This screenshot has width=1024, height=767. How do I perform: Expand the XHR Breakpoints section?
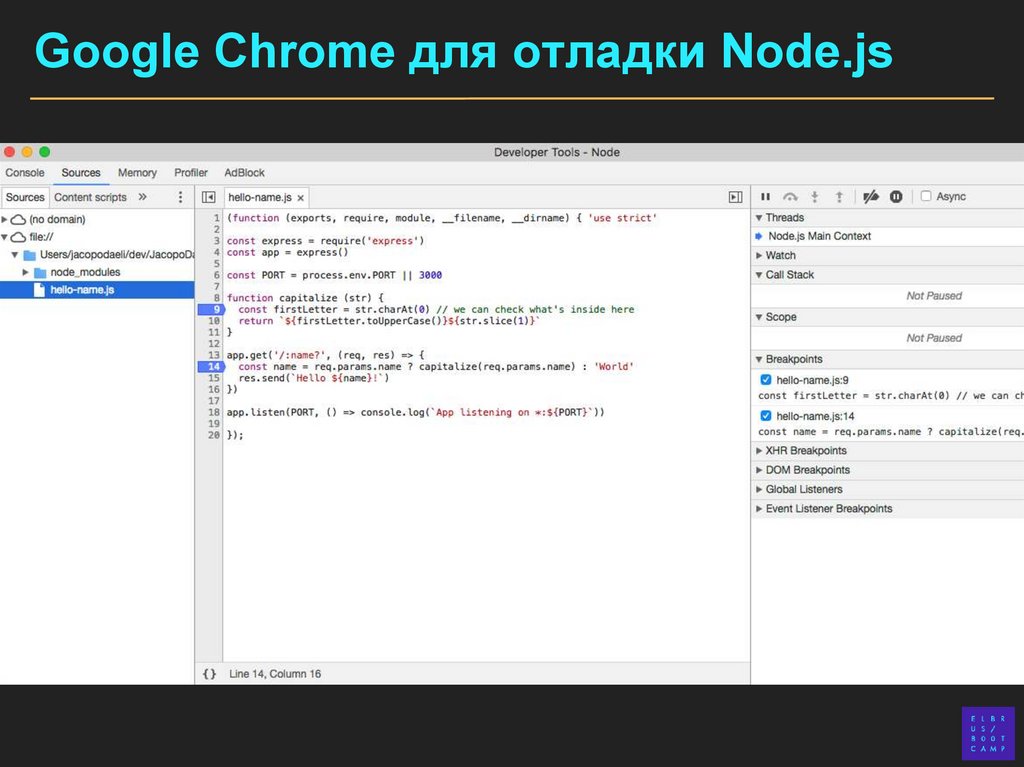[x=759, y=451]
